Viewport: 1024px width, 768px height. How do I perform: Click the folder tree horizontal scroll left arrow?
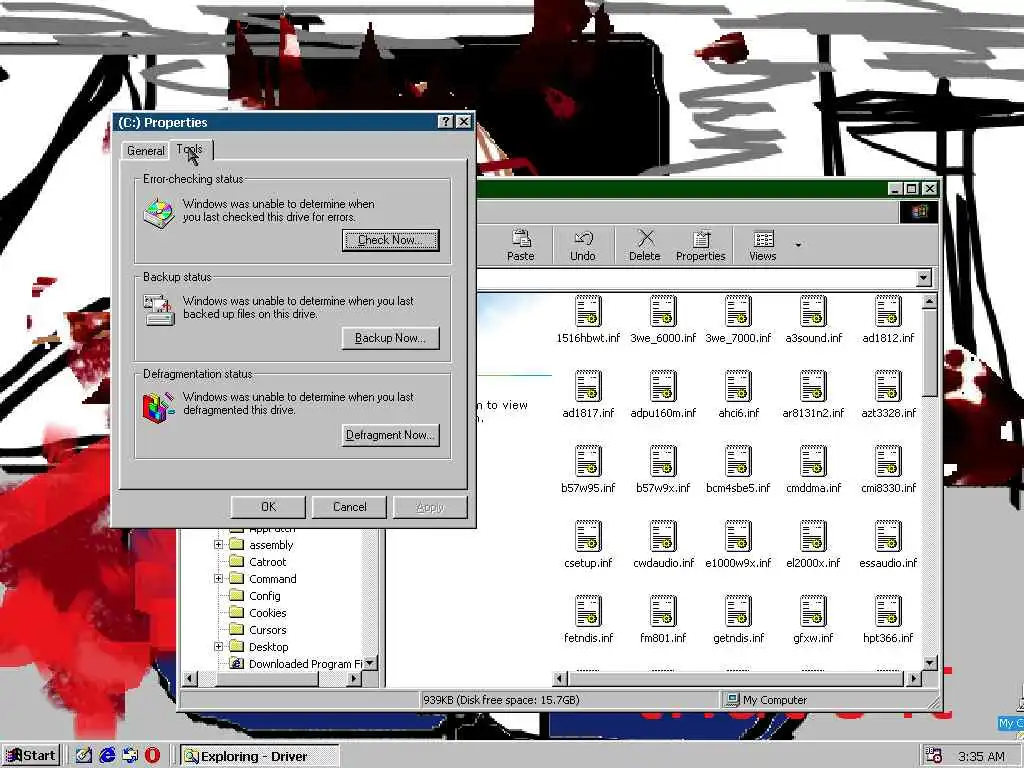tap(189, 679)
